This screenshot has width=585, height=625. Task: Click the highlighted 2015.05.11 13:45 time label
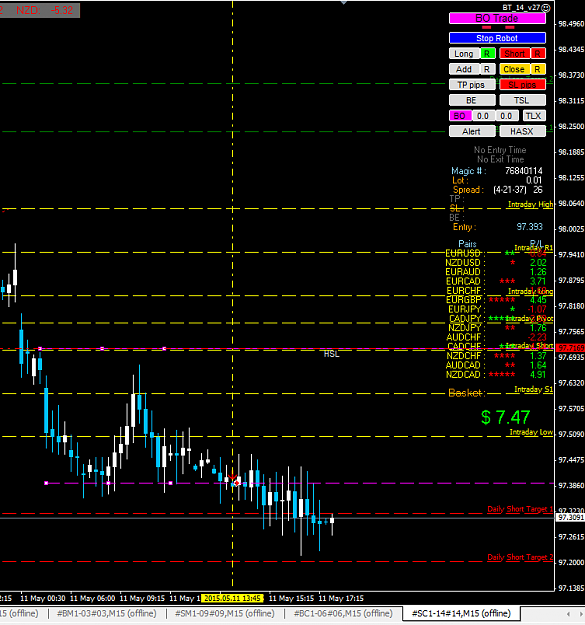click(x=232, y=598)
